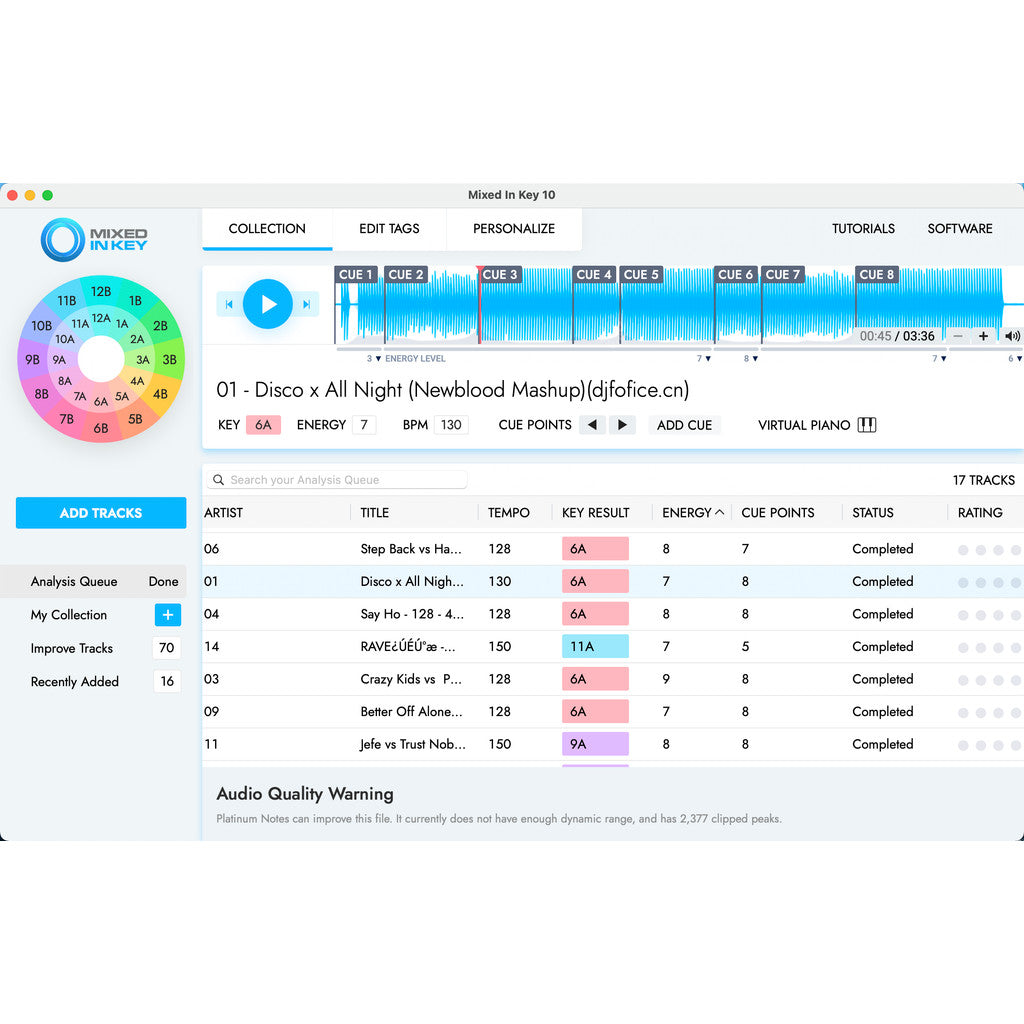This screenshot has width=1024, height=1024.
Task: Edit the KEY value 6A field
Action: pos(263,425)
